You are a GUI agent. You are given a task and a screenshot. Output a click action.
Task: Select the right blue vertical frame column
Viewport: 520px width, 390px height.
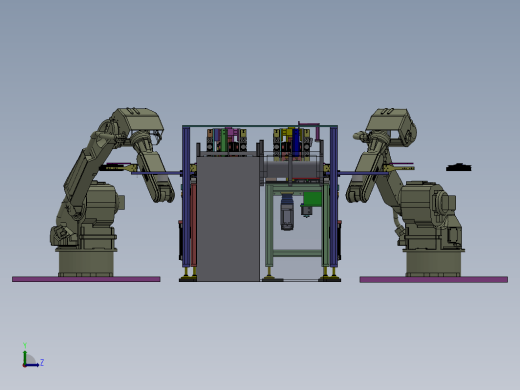coord(334,197)
